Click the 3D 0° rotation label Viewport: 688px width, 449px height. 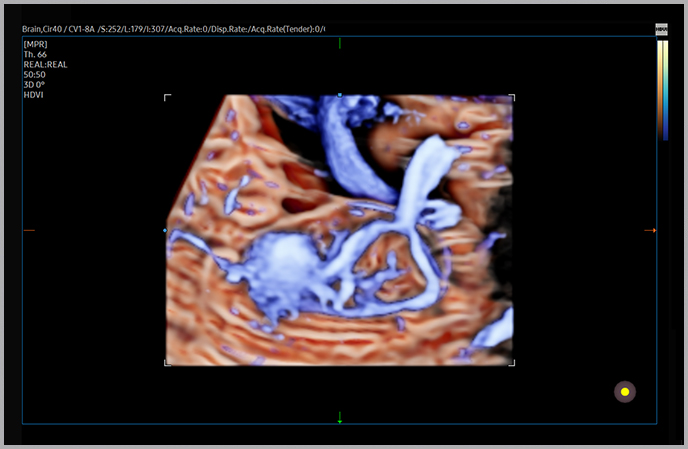[35, 85]
